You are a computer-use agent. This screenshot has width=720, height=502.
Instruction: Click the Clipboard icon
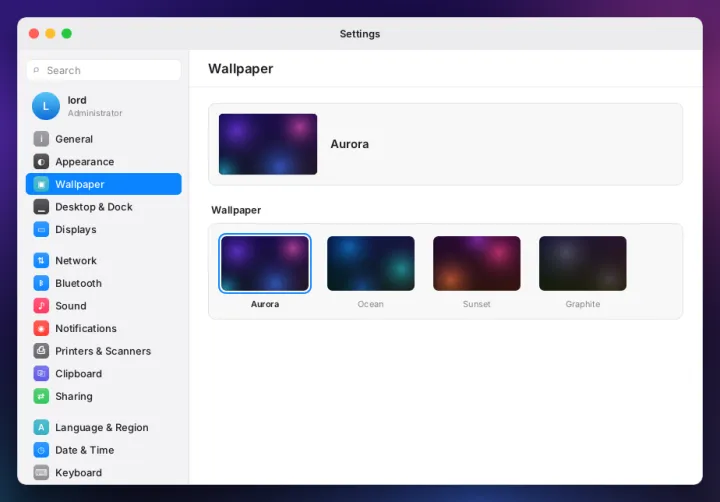(41, 373)
